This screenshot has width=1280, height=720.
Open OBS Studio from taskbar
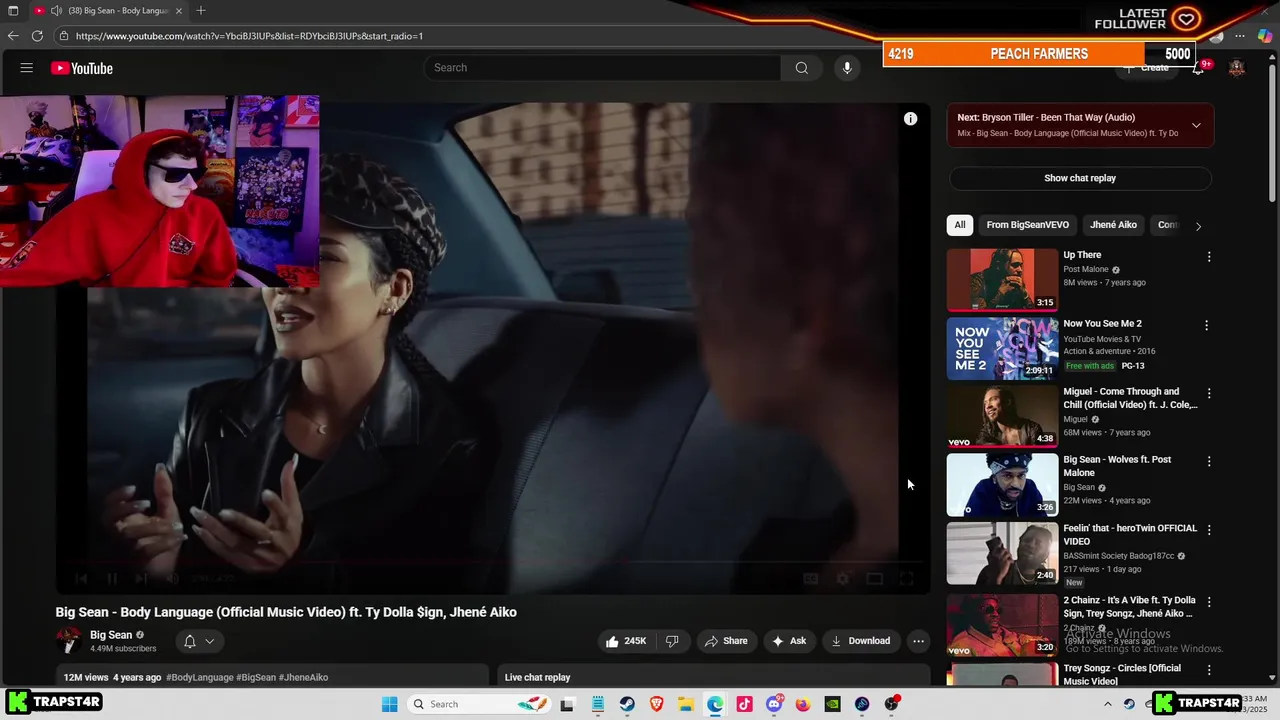891,704
